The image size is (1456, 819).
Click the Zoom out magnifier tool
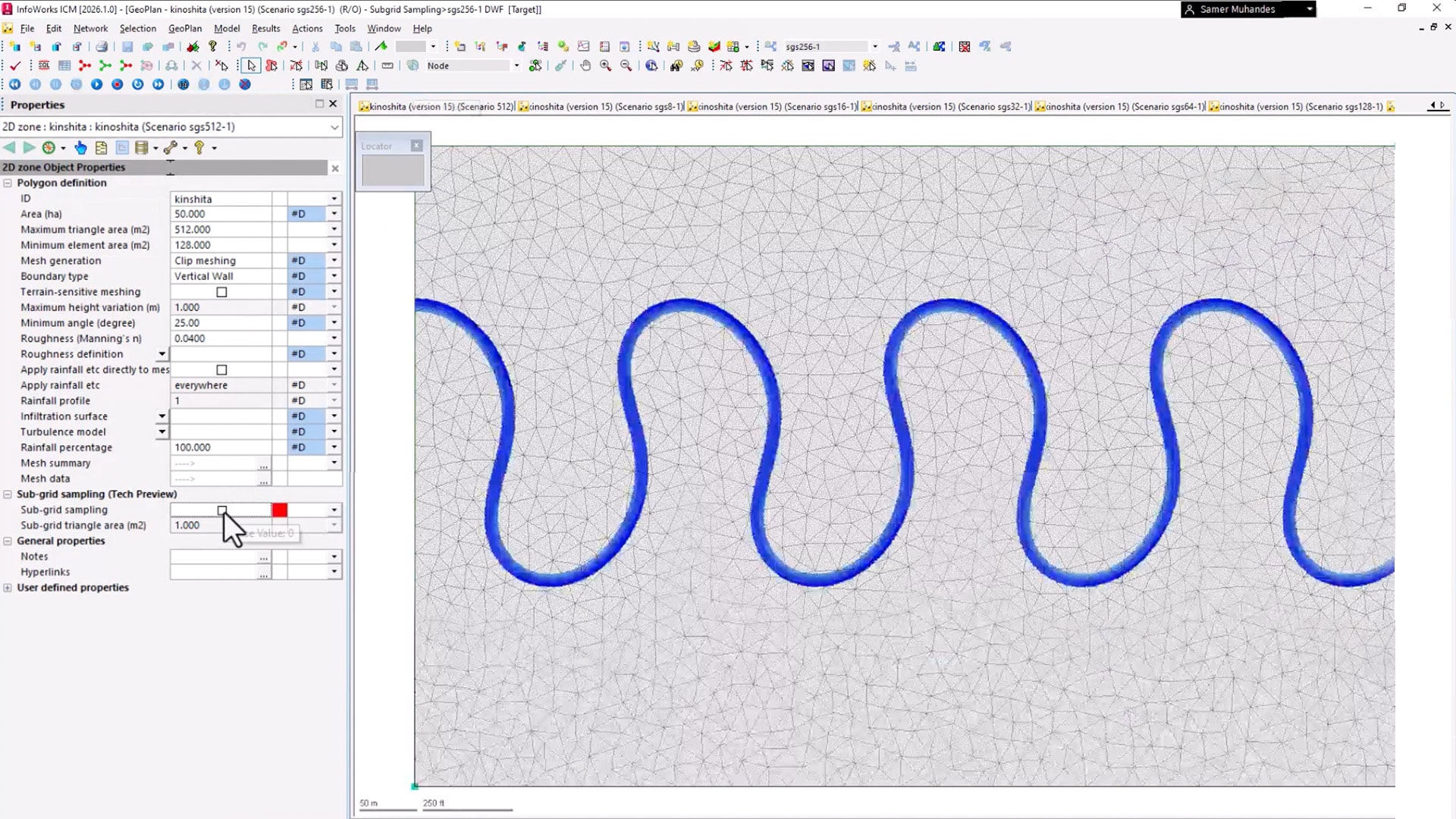coord(626,66)
